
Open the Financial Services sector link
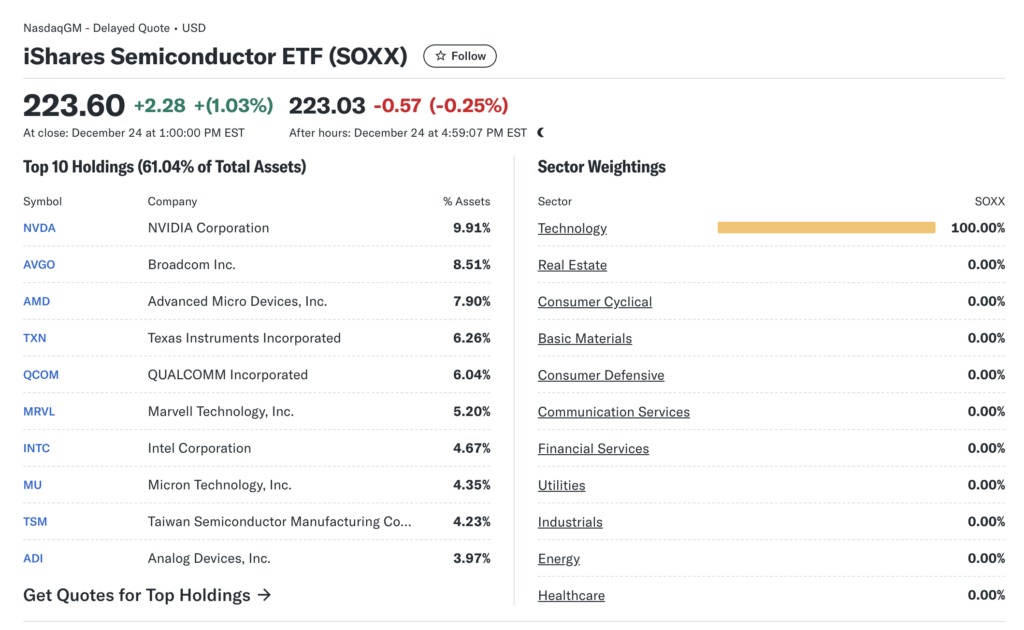pos(593,449)
